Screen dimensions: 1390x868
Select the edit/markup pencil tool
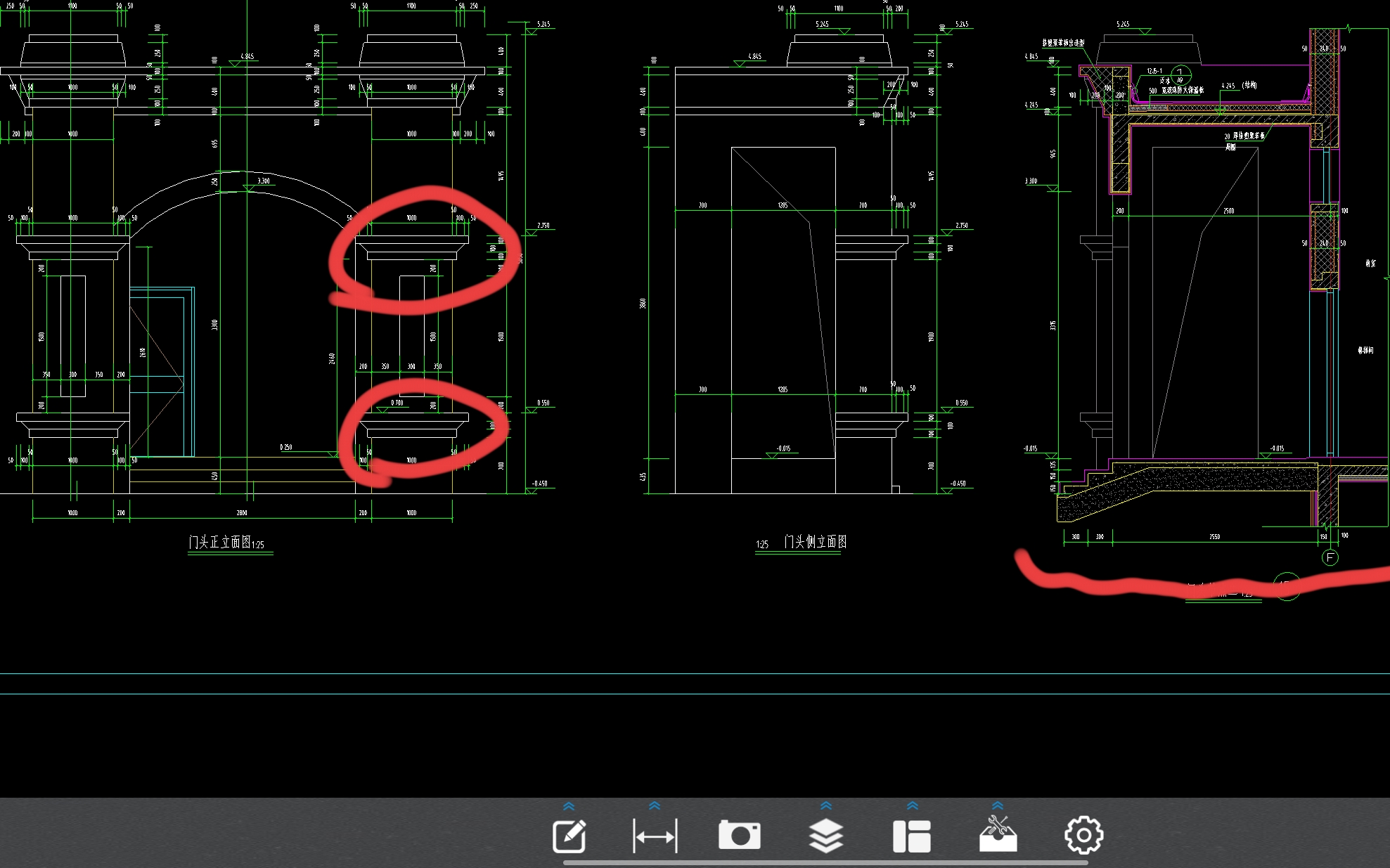(569, 836)
